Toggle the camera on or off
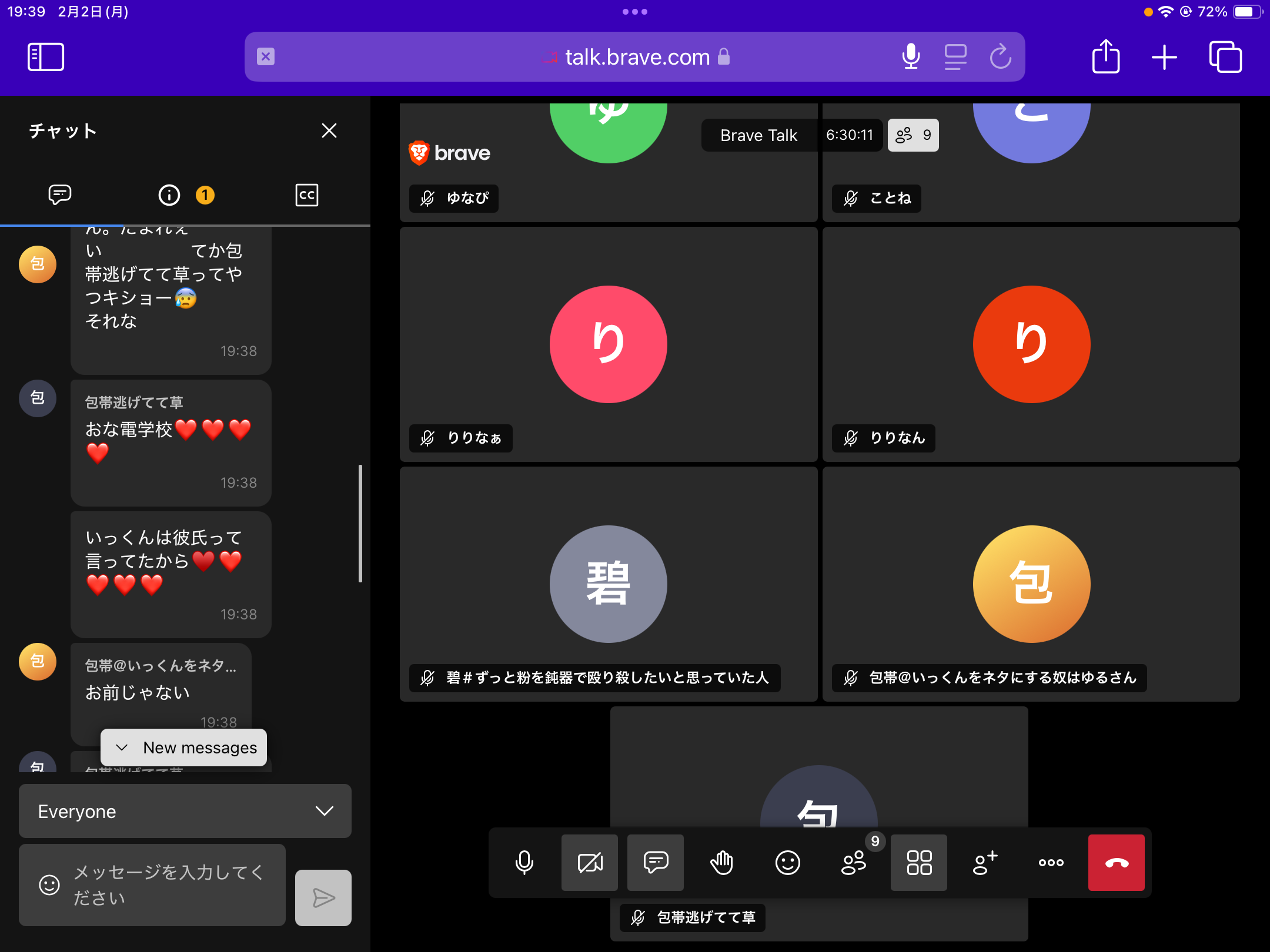 590,862
